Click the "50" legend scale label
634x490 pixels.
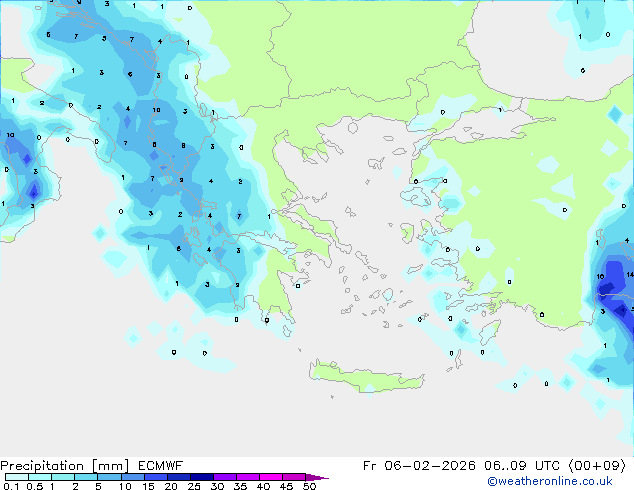point(310,486)
